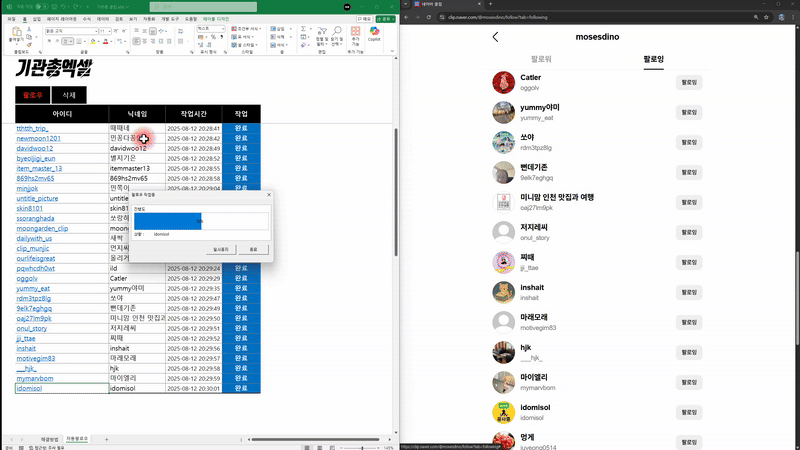Click the AutoSum sigma icon

[304, 29]
